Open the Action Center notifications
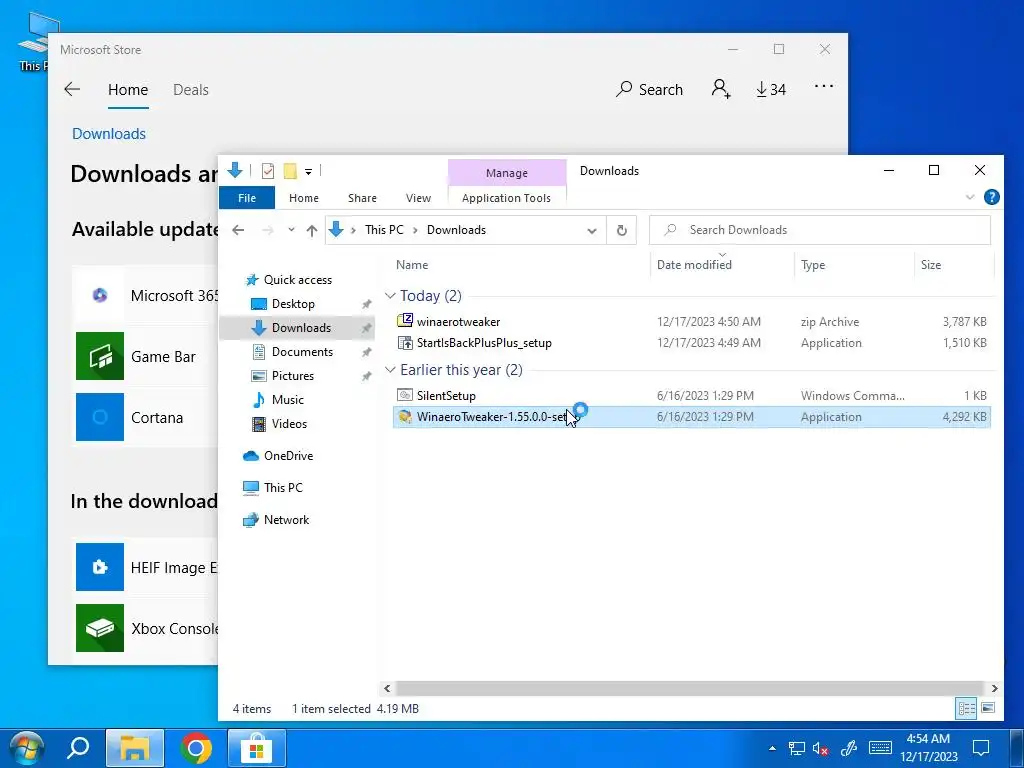Viewport: 1024px width, 768px height. [x=981, y=748]
